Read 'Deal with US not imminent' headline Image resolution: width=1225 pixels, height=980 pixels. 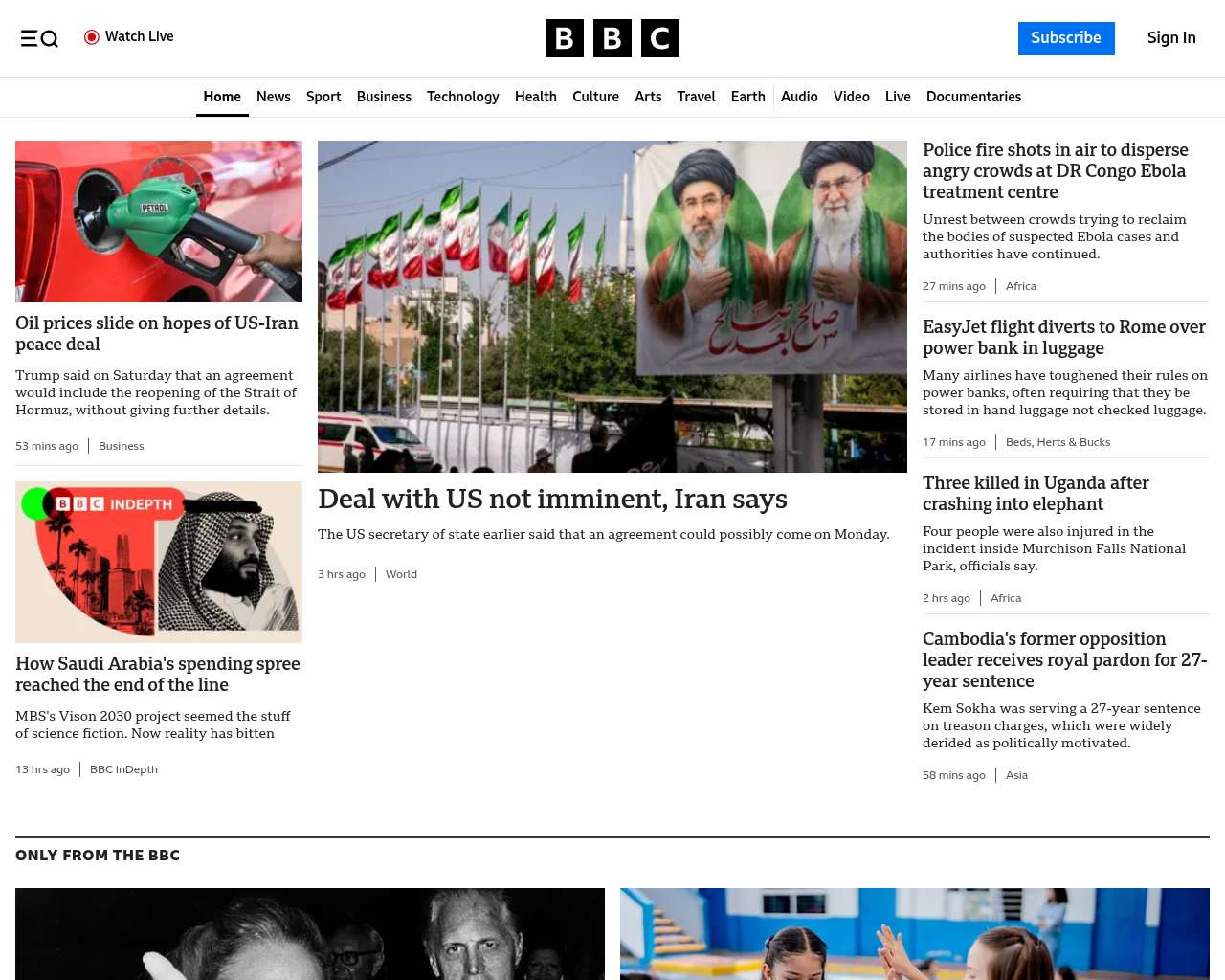coord(552,500)
